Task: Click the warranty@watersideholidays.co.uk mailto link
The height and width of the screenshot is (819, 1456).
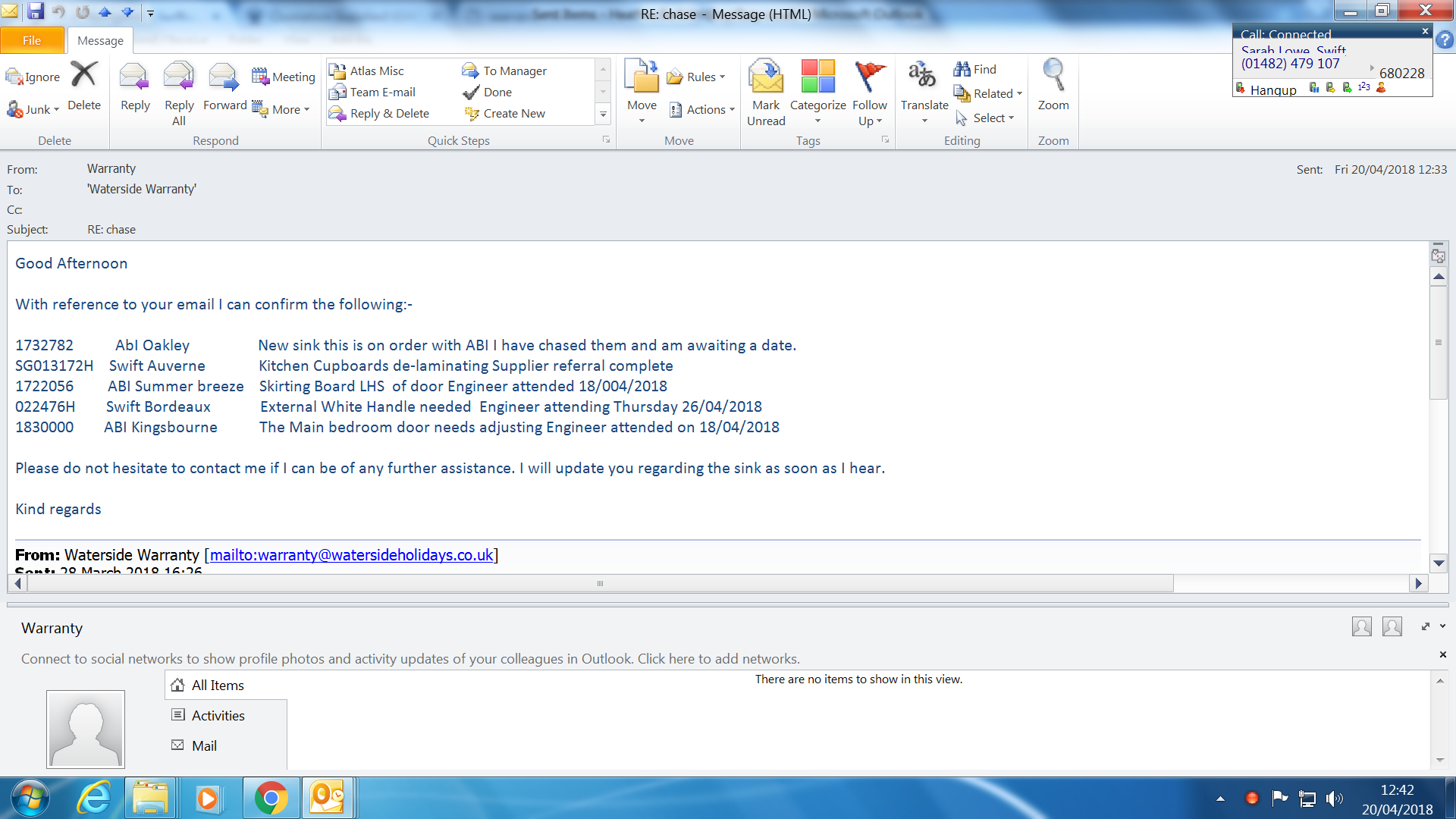Action: click(351, 555)
